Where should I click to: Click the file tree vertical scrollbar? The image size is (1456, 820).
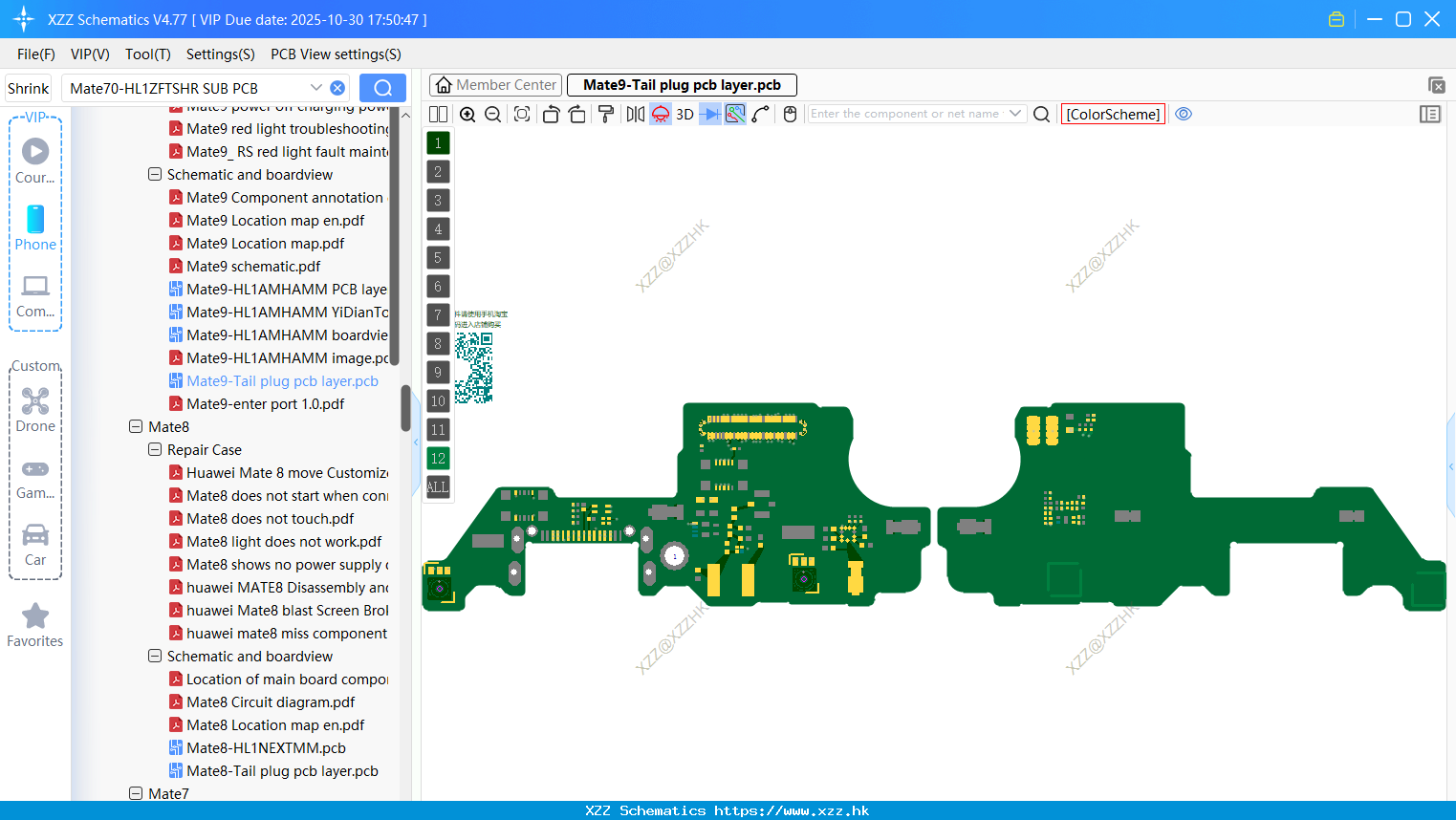(x=405, y=408)
